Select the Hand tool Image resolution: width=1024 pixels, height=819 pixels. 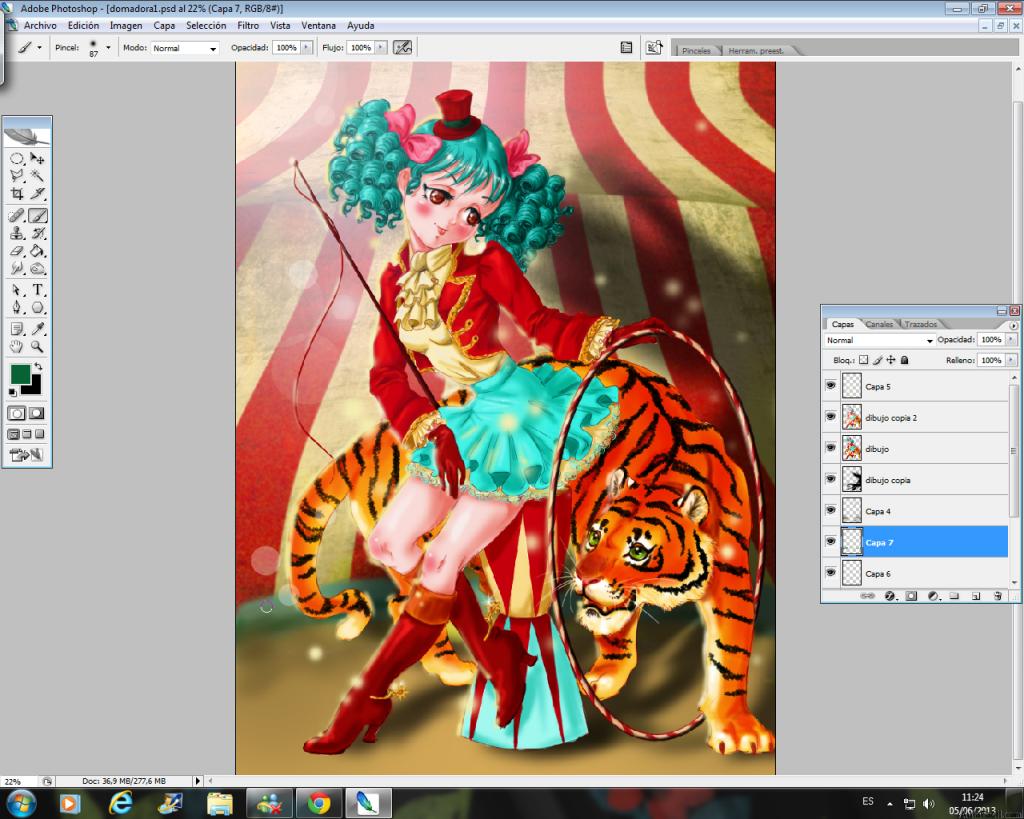[x=17, y=347]
